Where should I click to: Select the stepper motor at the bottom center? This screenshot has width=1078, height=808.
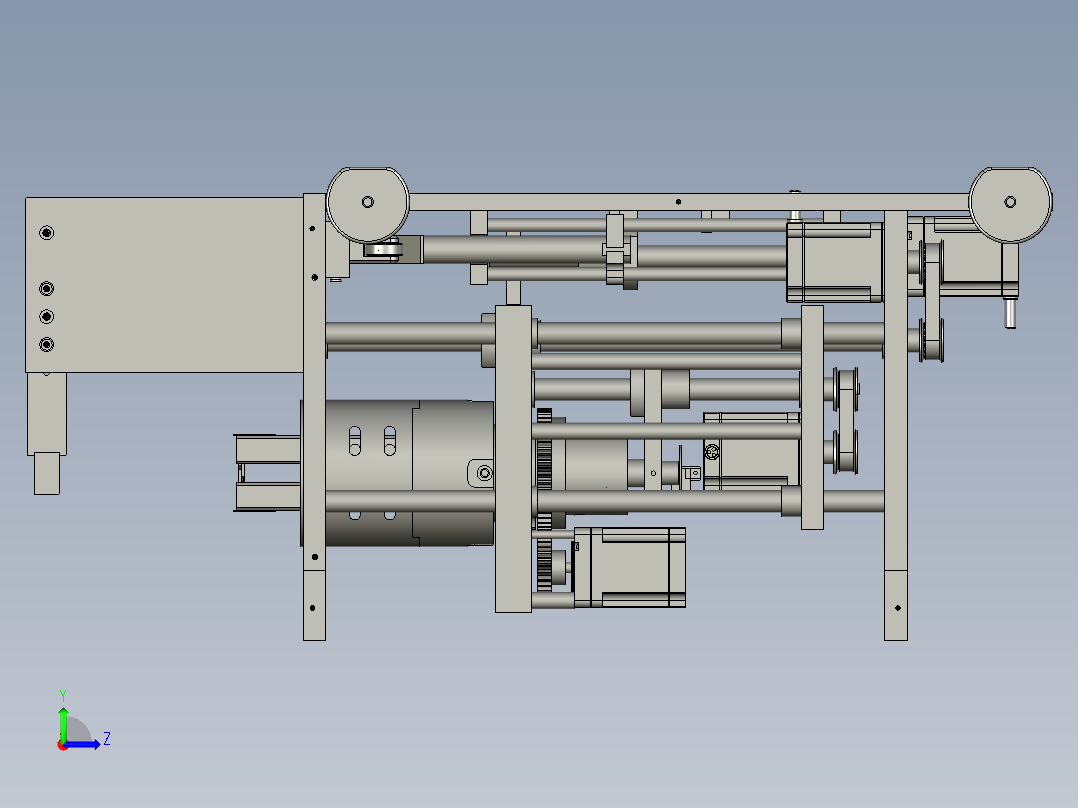click(630, 567)
